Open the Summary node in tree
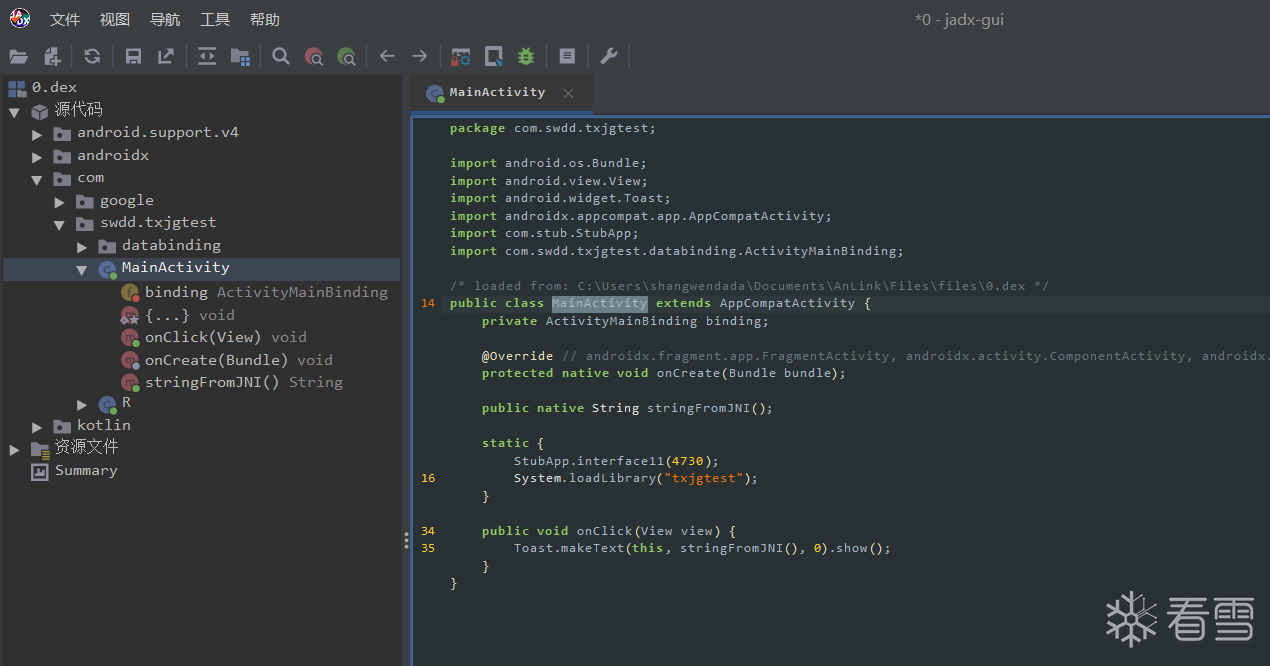The width and height of the screenshot is (1270, 666). [85, 471]
